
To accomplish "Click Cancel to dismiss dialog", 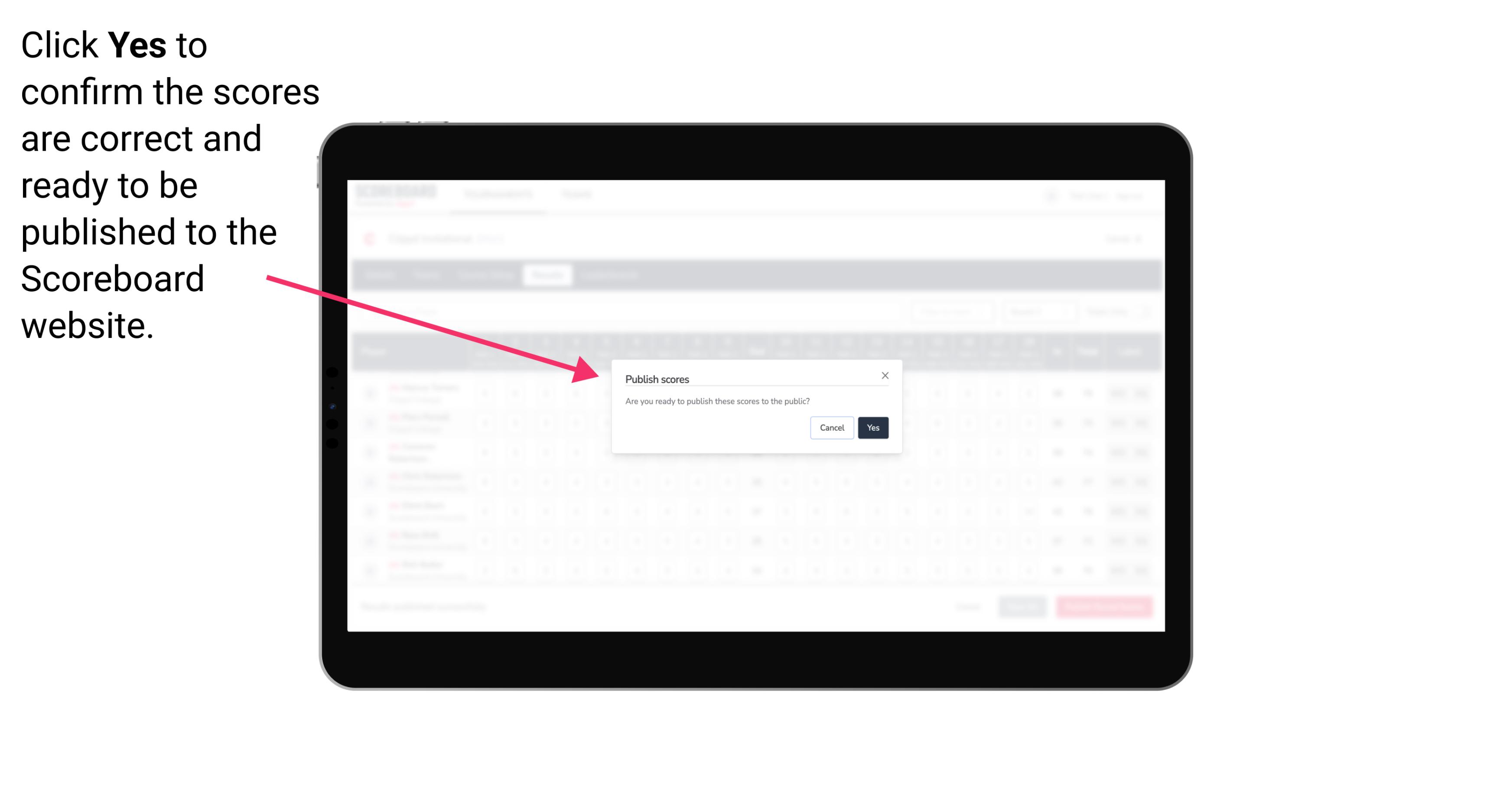I will point(832,427).
